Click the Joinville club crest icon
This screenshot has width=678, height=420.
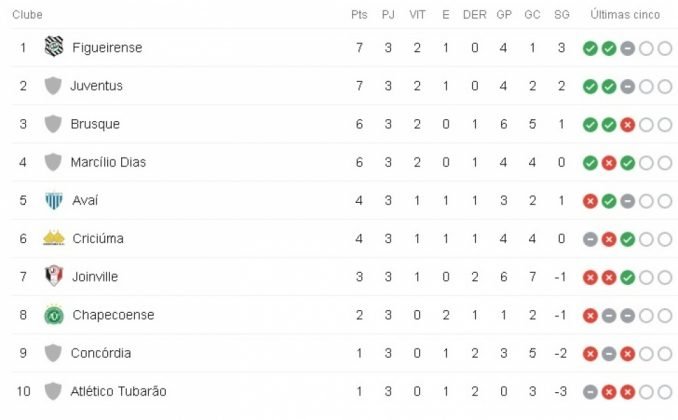coord(54,276)
